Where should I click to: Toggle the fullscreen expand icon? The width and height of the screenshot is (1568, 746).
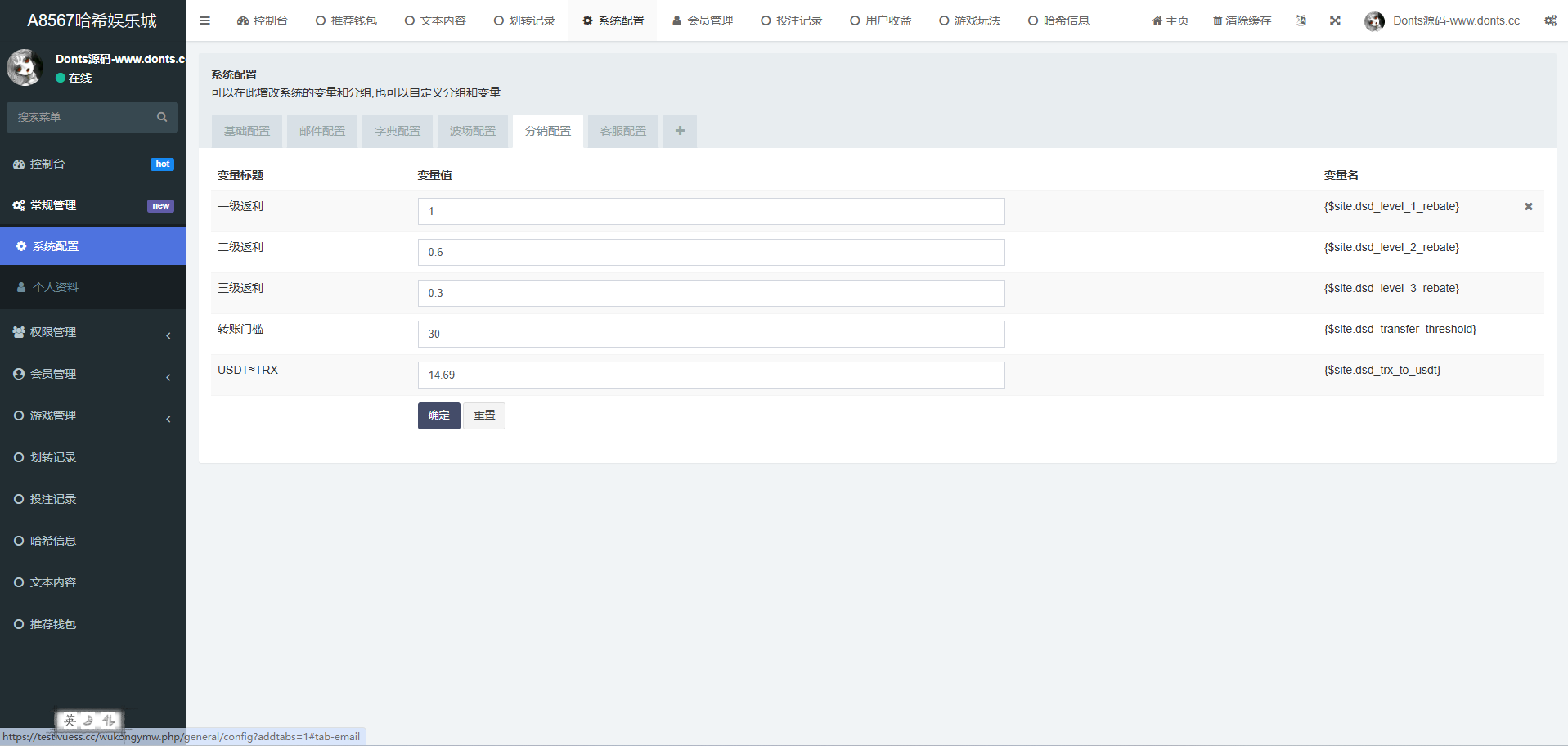[x=1335, y=20]
